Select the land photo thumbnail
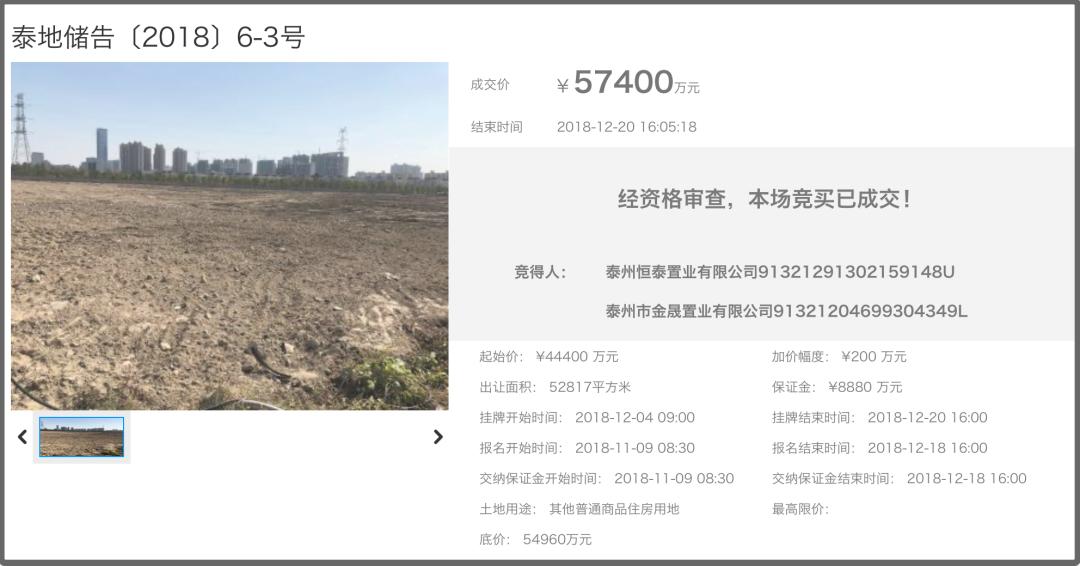Image resolution: width=1080 pixels, height=566 pixels. (81, 437)
